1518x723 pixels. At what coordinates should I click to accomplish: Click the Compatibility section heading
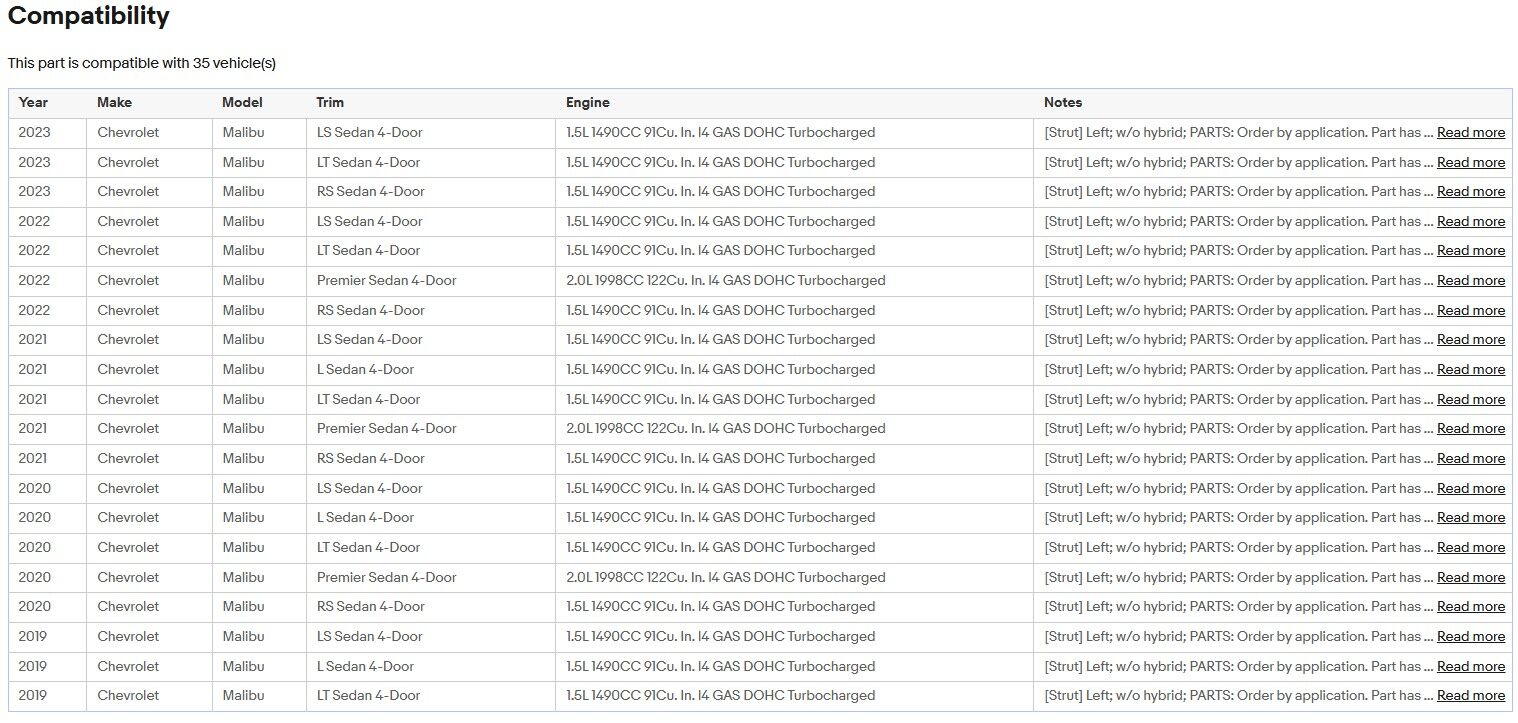(89, 17)
